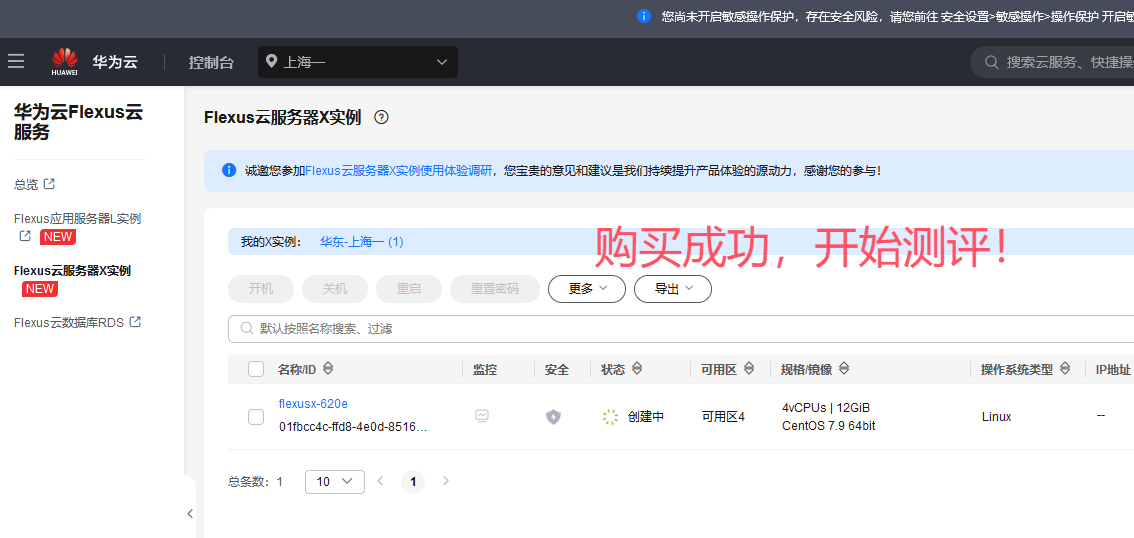Click external link icon next to Flexus云数据库RDS
Image resolution: width=1134 pixels, height=538 pixels.
tap(135, 322)
